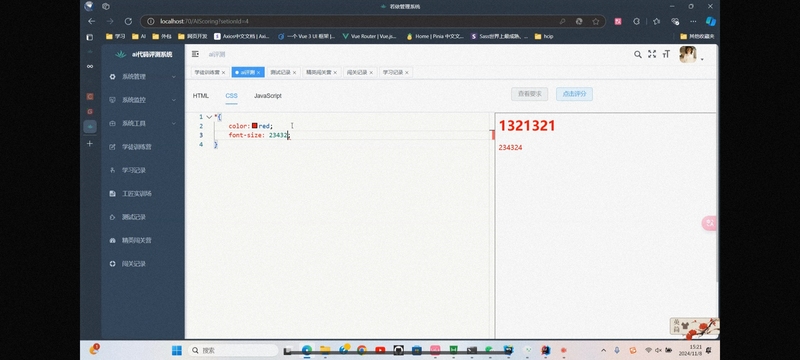Click the 点击评分 button
The width and height of the screenshot is (800, 360).
[574, 94]
